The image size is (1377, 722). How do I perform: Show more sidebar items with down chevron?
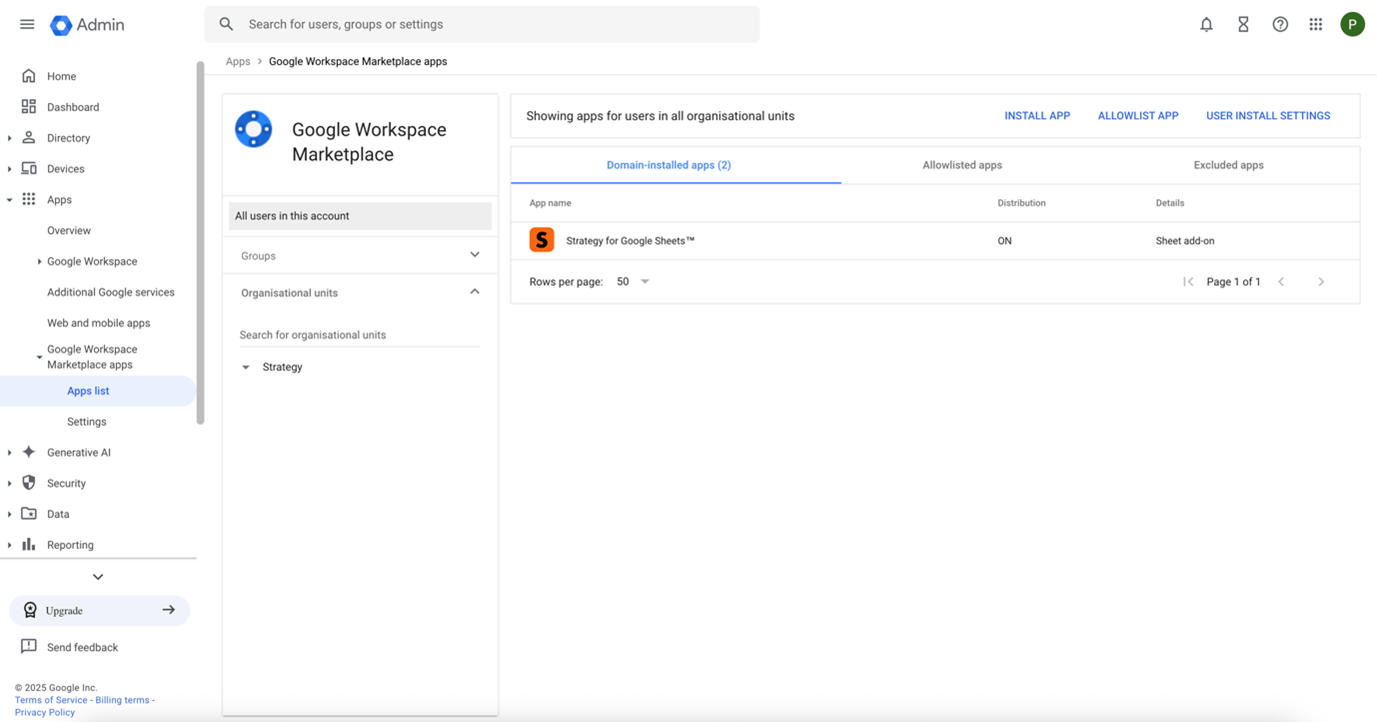[97, 577]
